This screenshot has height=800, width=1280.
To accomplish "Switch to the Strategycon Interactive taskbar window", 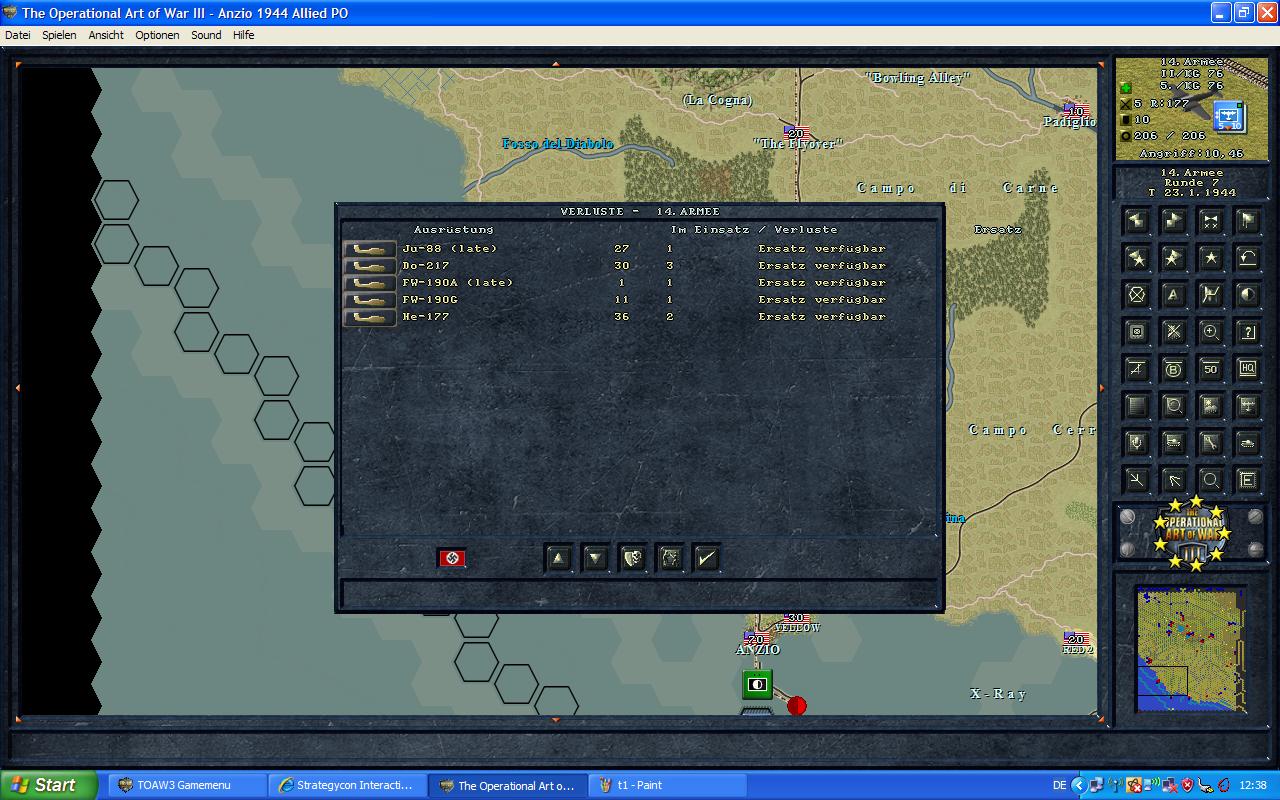I will (347, 785).
